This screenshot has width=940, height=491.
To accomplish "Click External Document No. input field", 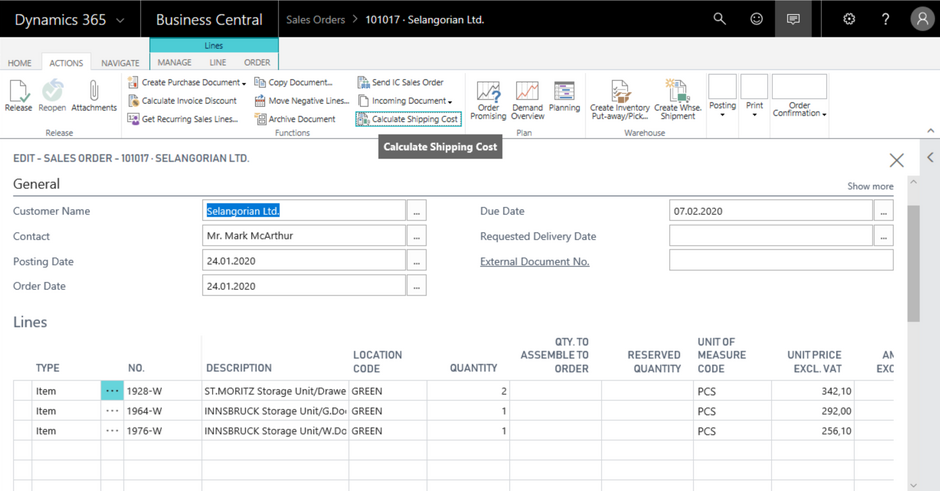I will click(x=781, y=261).
